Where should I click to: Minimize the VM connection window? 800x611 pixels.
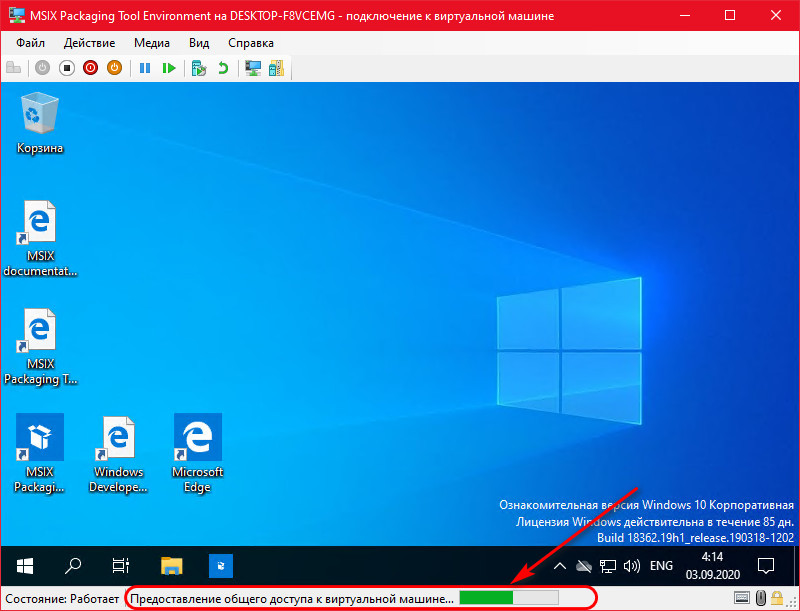click(x=685, y=15)
